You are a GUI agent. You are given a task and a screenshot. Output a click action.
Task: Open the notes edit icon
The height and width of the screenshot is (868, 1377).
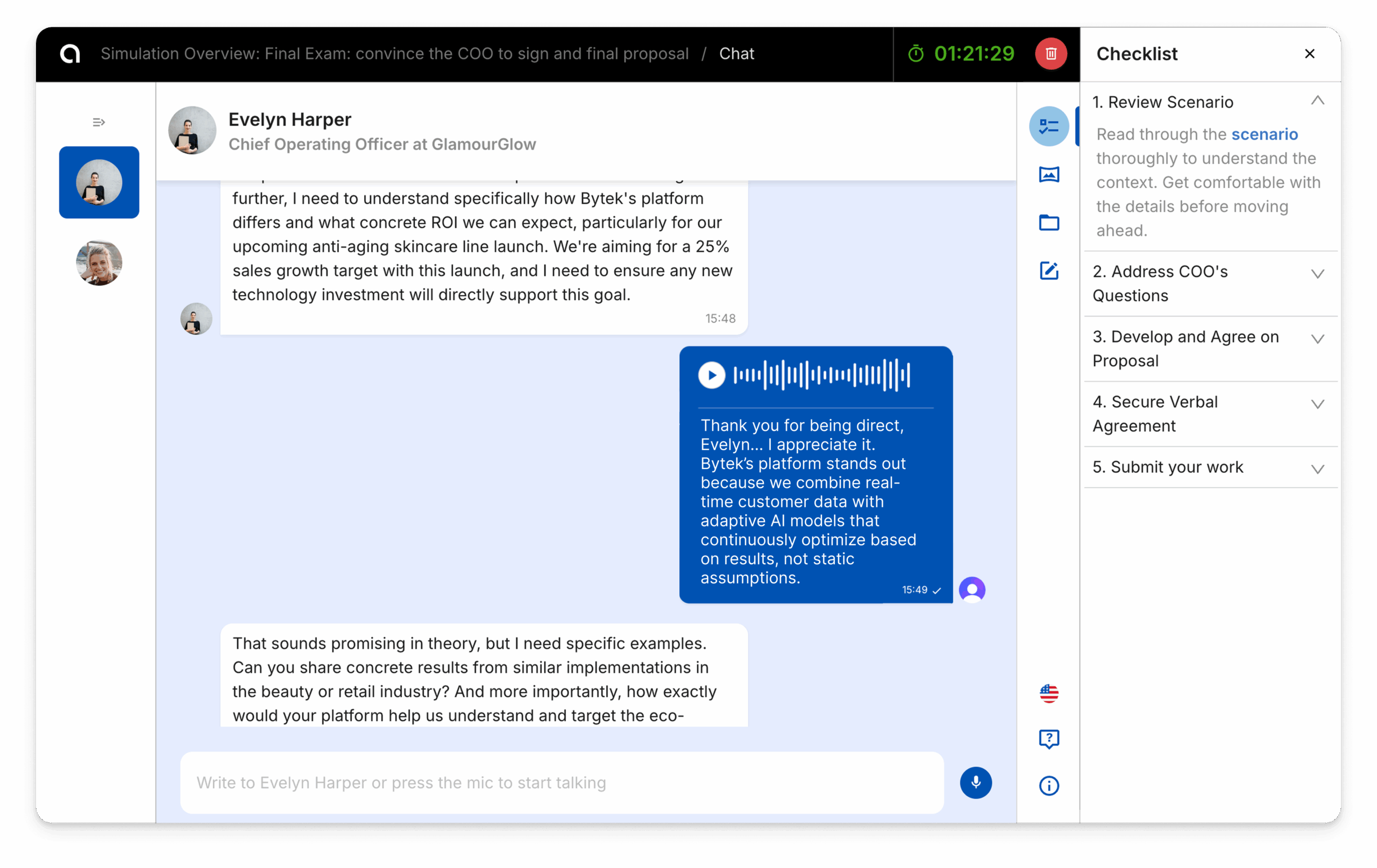click(1049, 271)
